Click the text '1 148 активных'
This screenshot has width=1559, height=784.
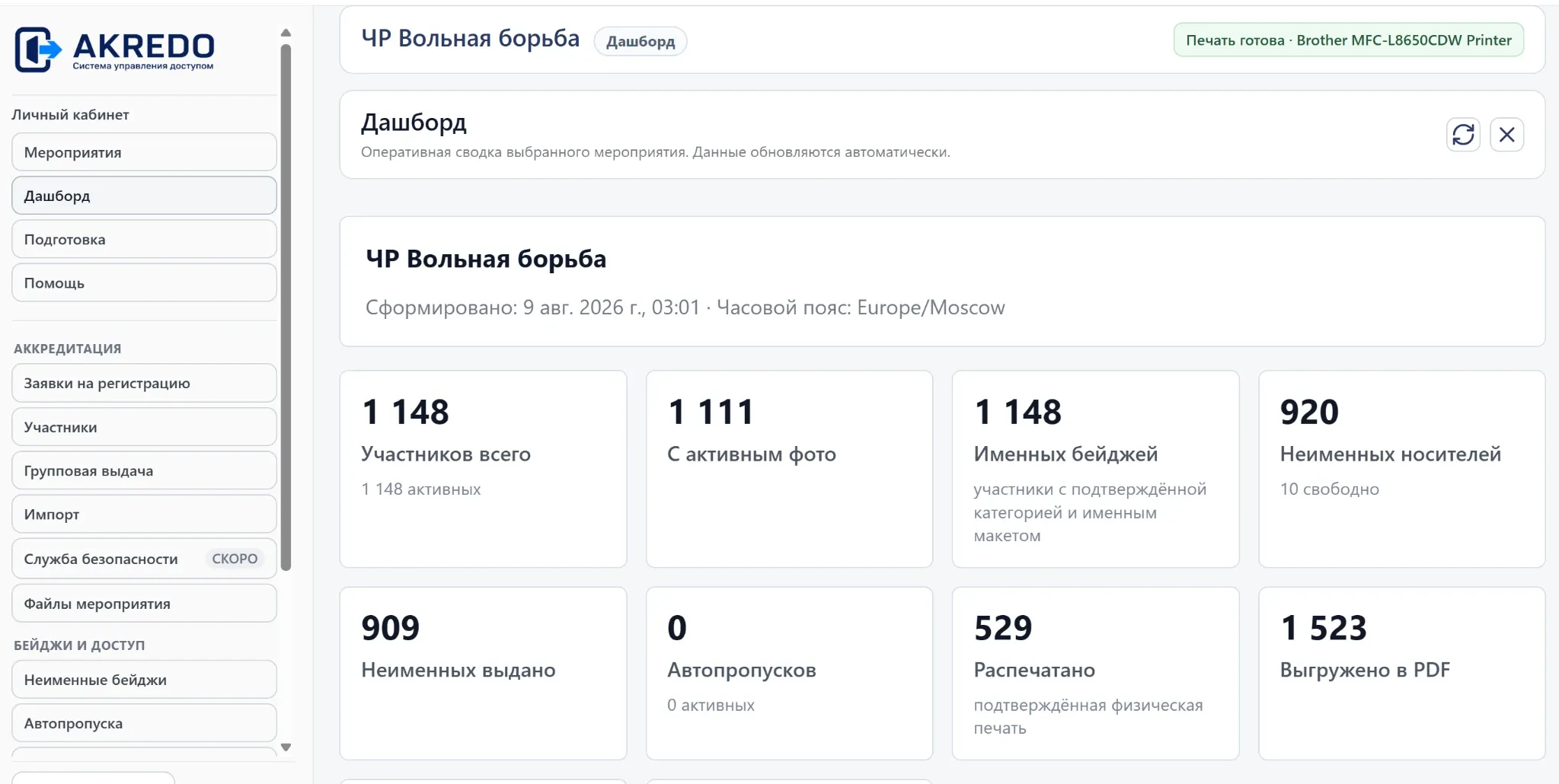coord(421,489)
